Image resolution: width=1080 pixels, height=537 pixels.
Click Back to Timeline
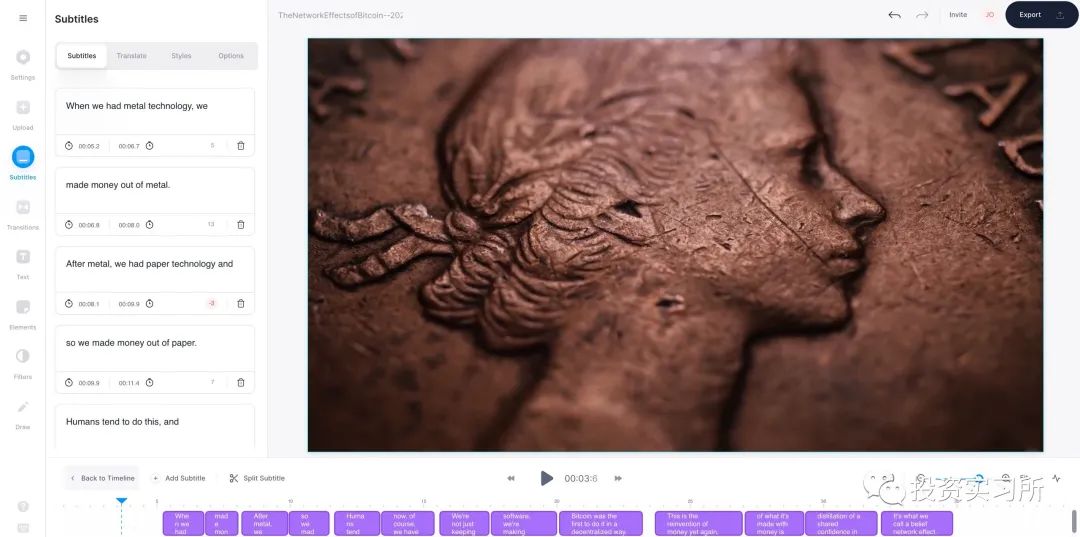click(102, 478)
